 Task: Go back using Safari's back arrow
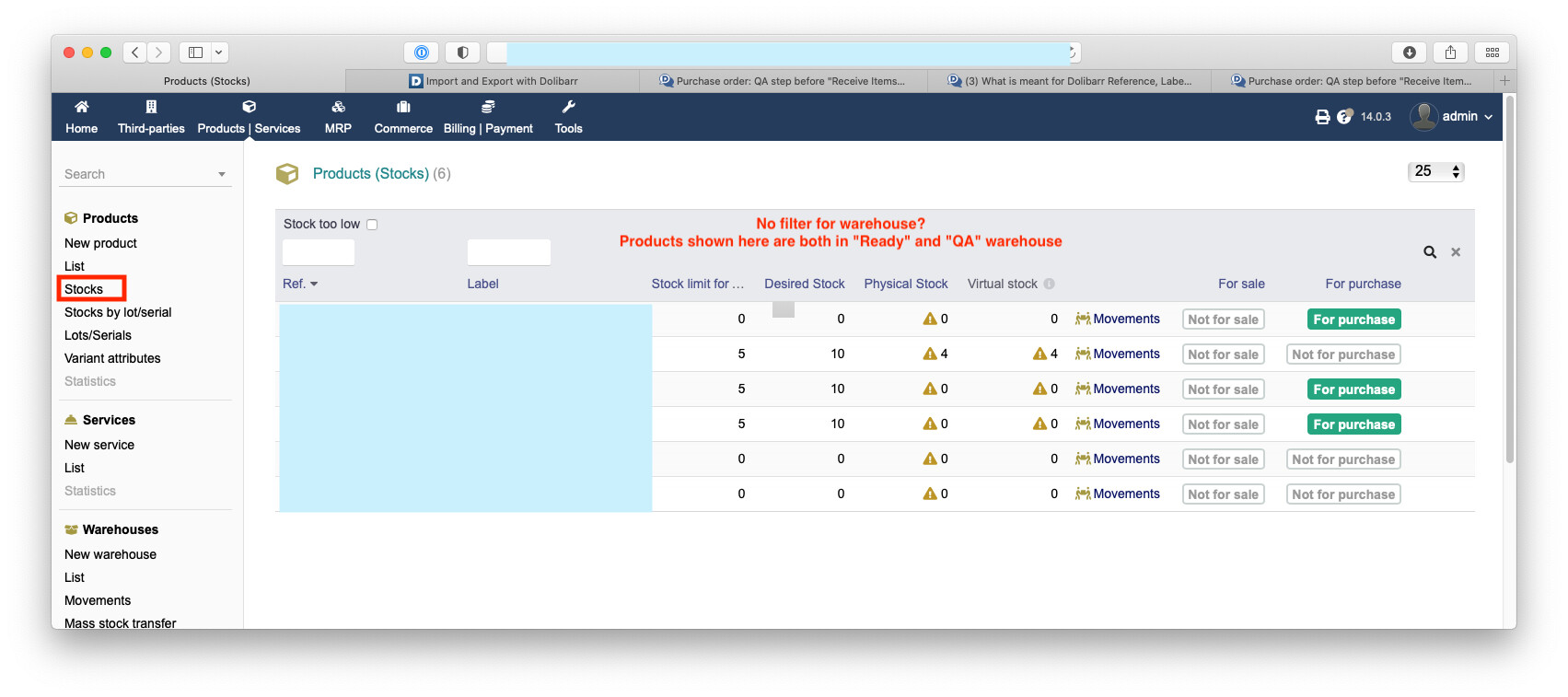(135, 52)
